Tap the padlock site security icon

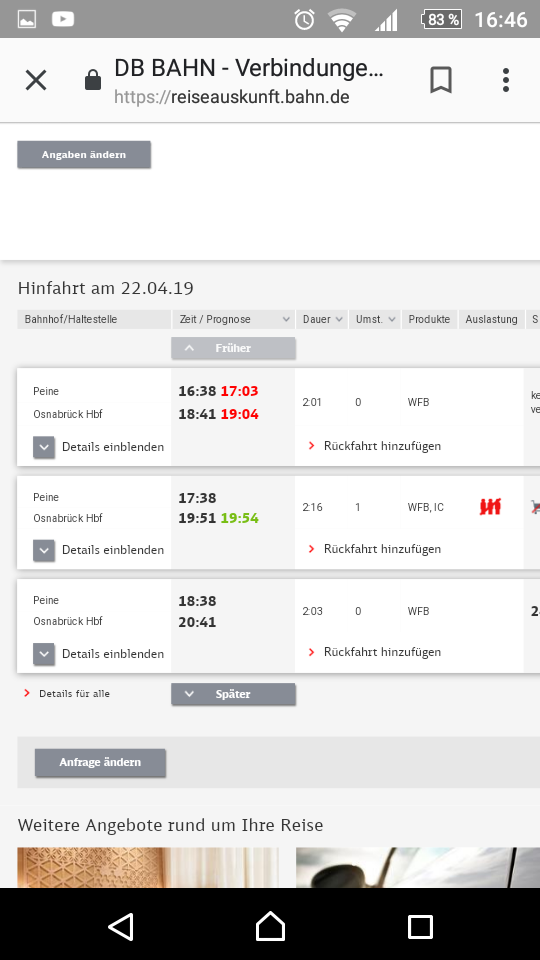coord(92,80)
